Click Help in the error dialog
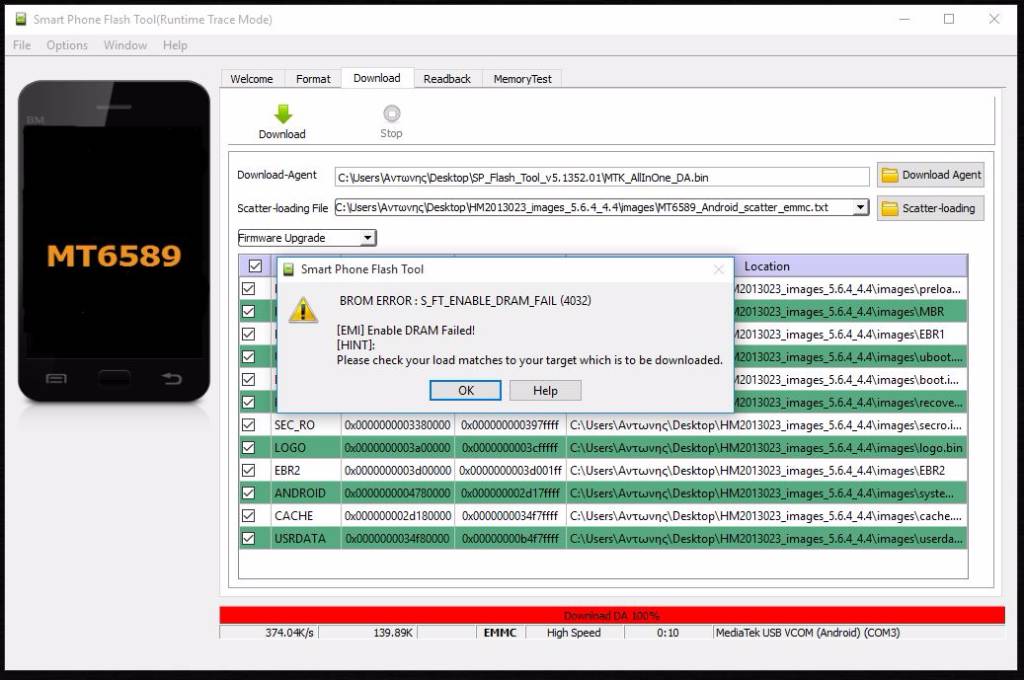Image resolution: width=1024 pixels, height=680 pixels. 545,390
